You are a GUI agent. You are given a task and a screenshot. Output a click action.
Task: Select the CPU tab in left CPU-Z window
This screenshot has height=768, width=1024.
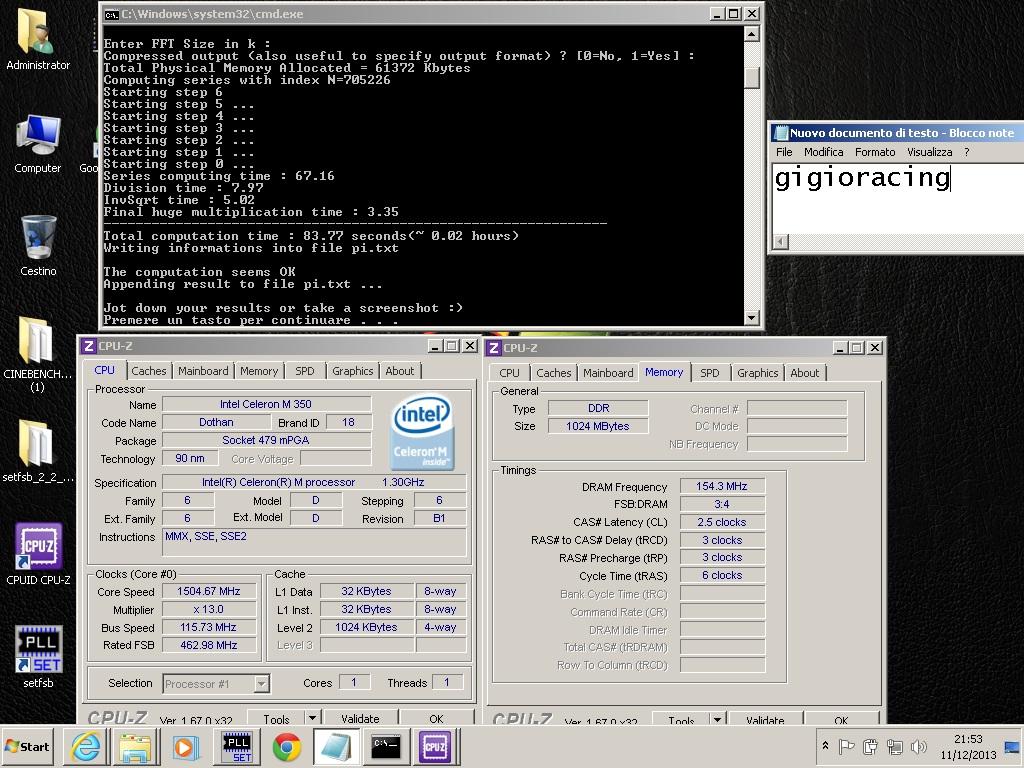tap(104, 370)
